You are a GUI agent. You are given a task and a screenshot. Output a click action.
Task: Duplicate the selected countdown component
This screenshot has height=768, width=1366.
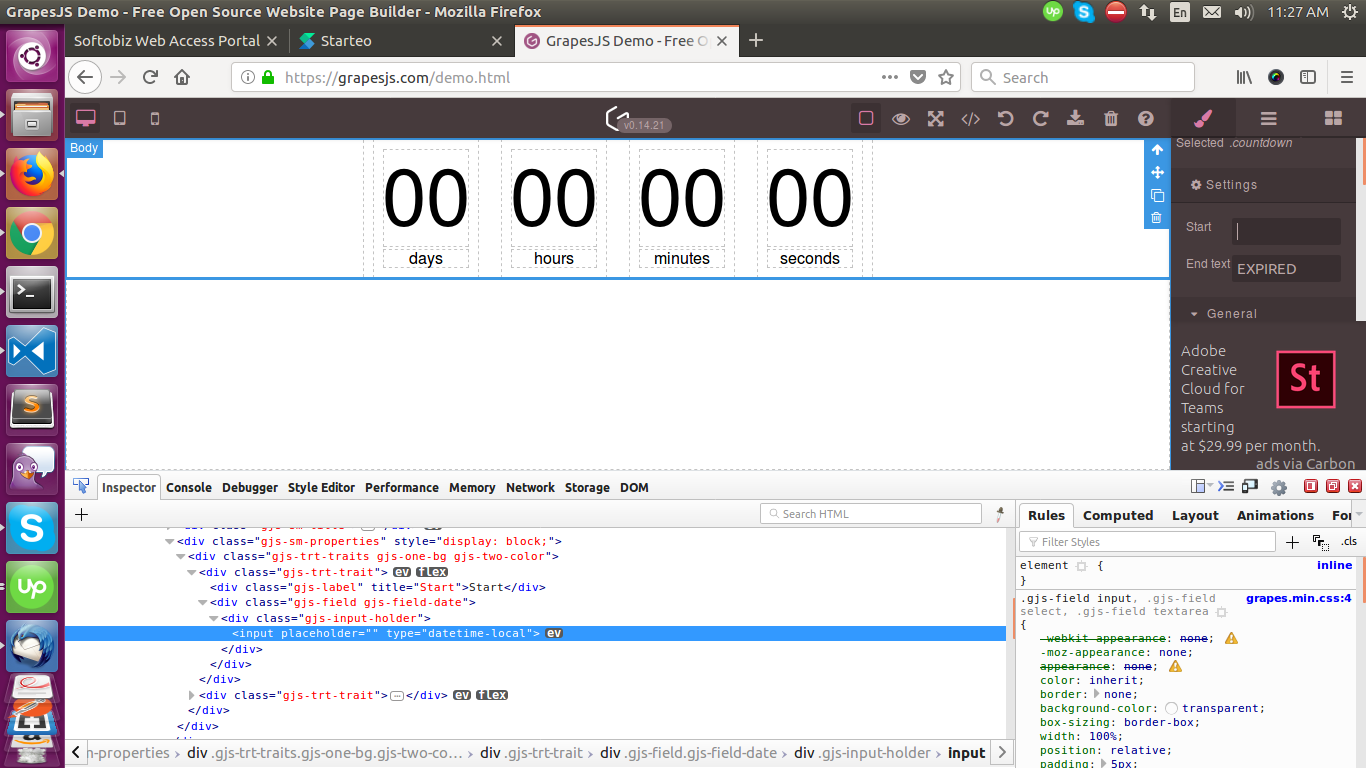[1157, 197]
